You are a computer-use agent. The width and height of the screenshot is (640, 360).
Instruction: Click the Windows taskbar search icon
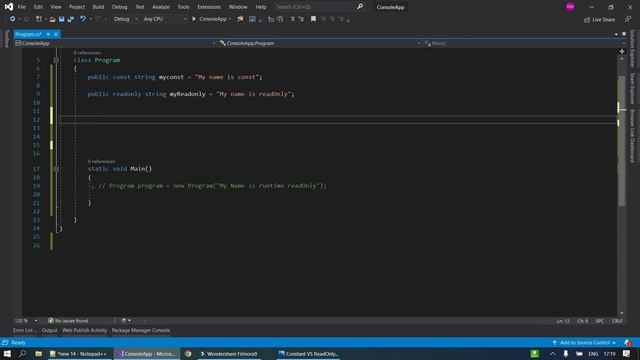coord(22,354)
